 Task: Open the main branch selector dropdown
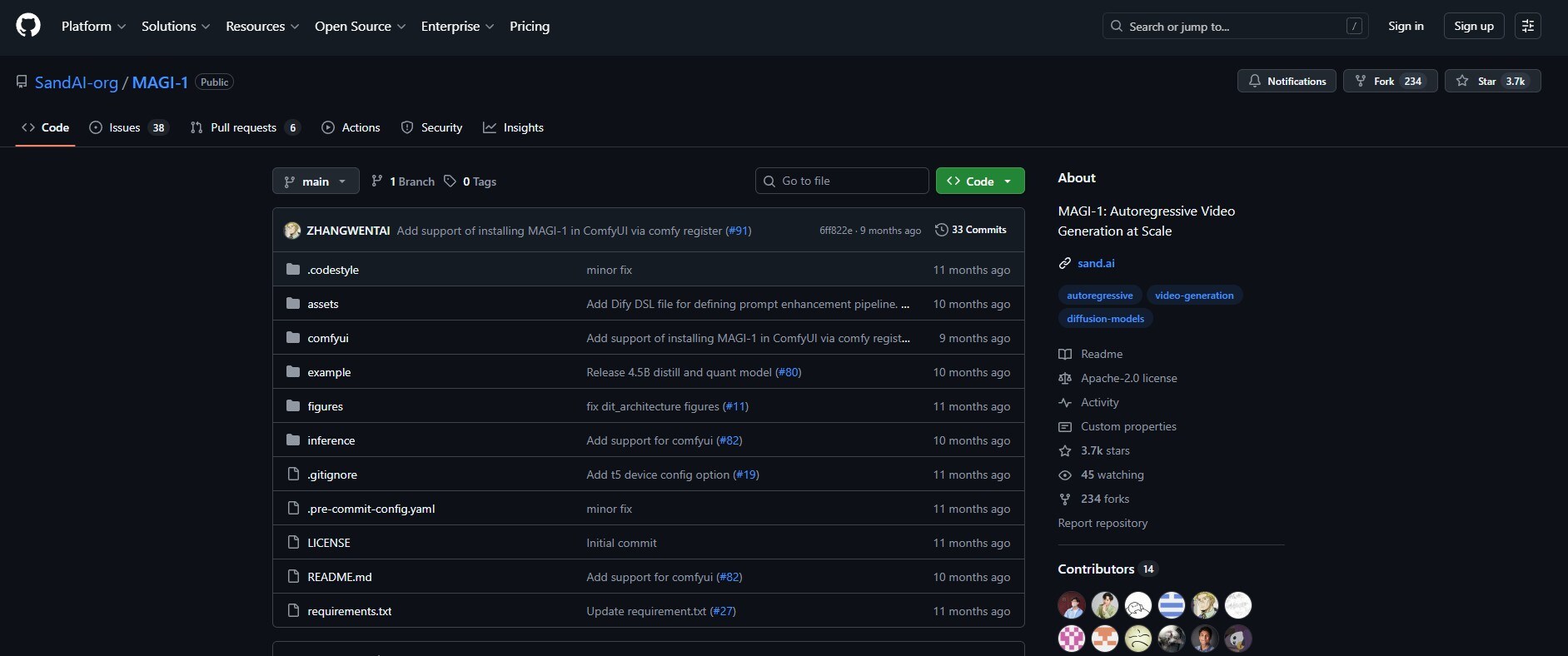click(316, 181)
